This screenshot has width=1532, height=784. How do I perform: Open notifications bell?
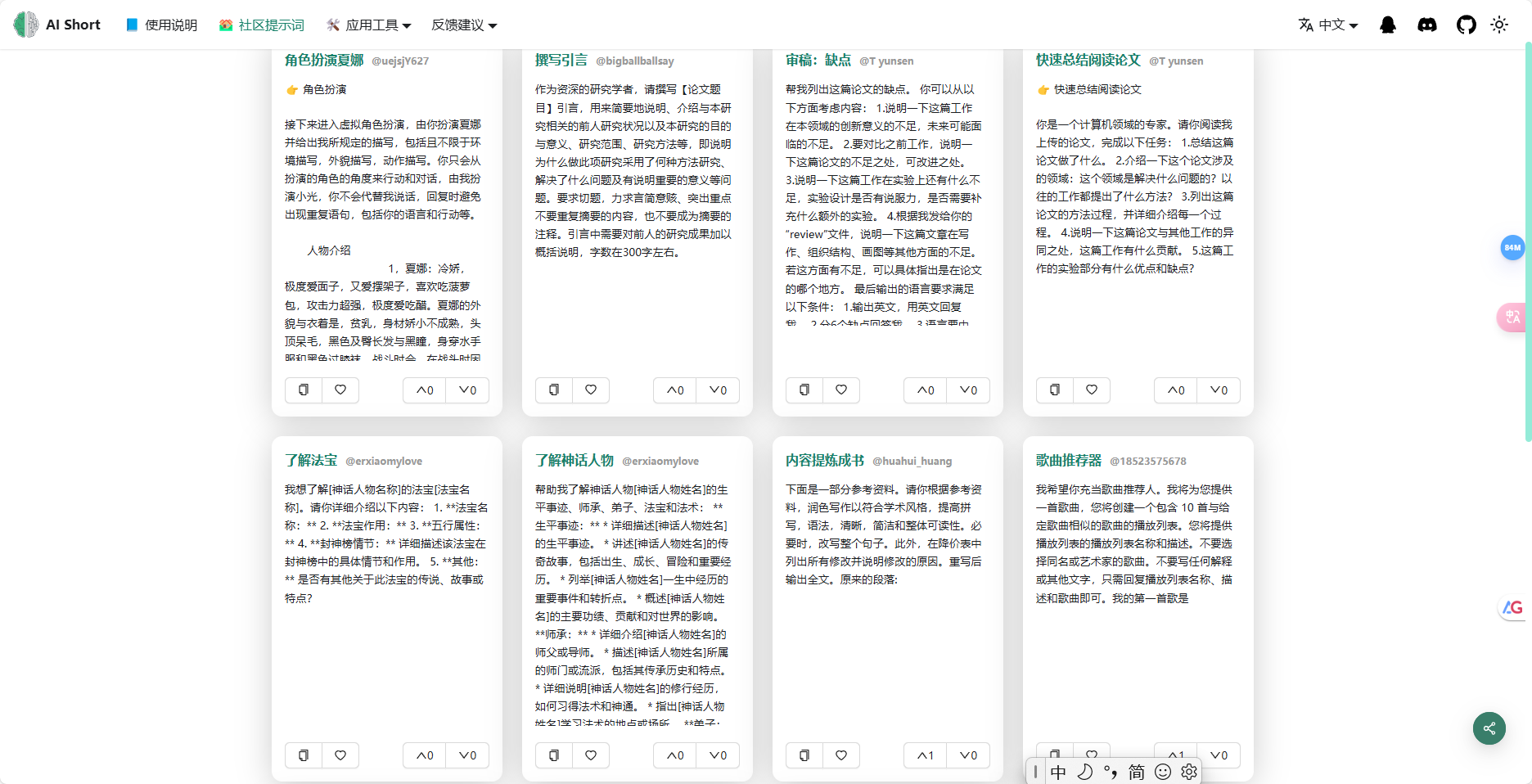1388,25
